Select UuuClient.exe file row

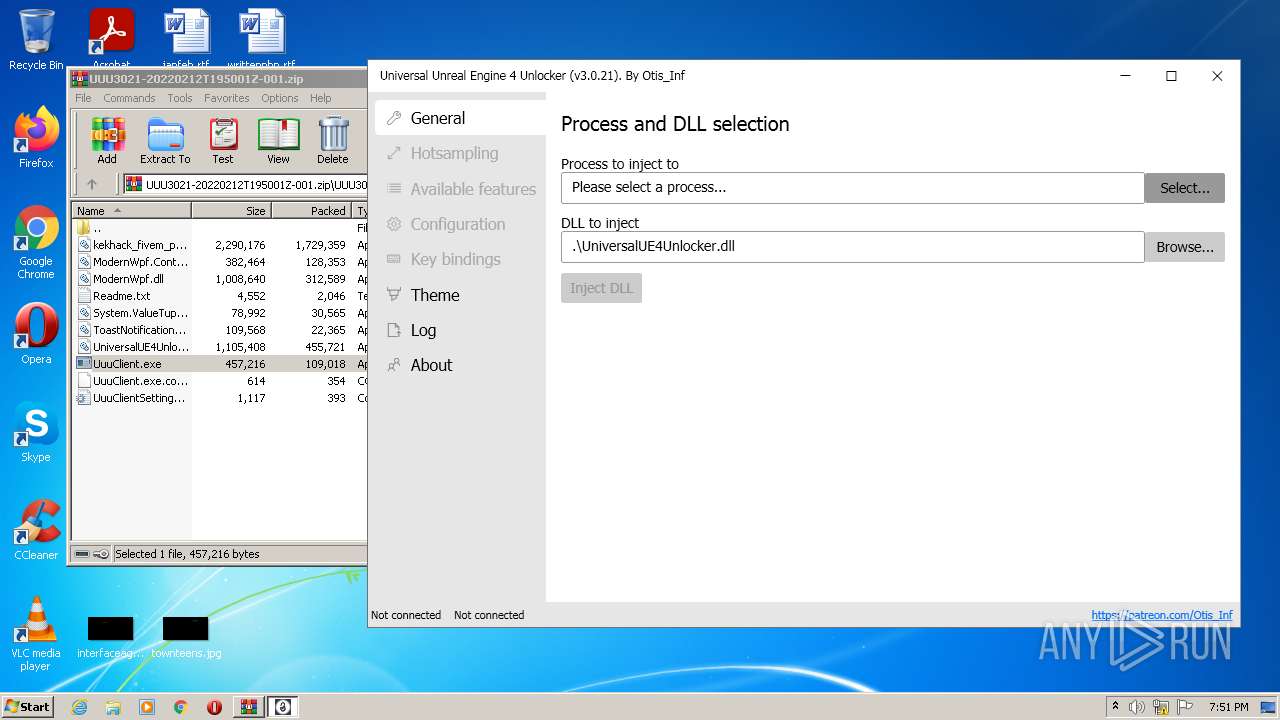click(220, 364)
